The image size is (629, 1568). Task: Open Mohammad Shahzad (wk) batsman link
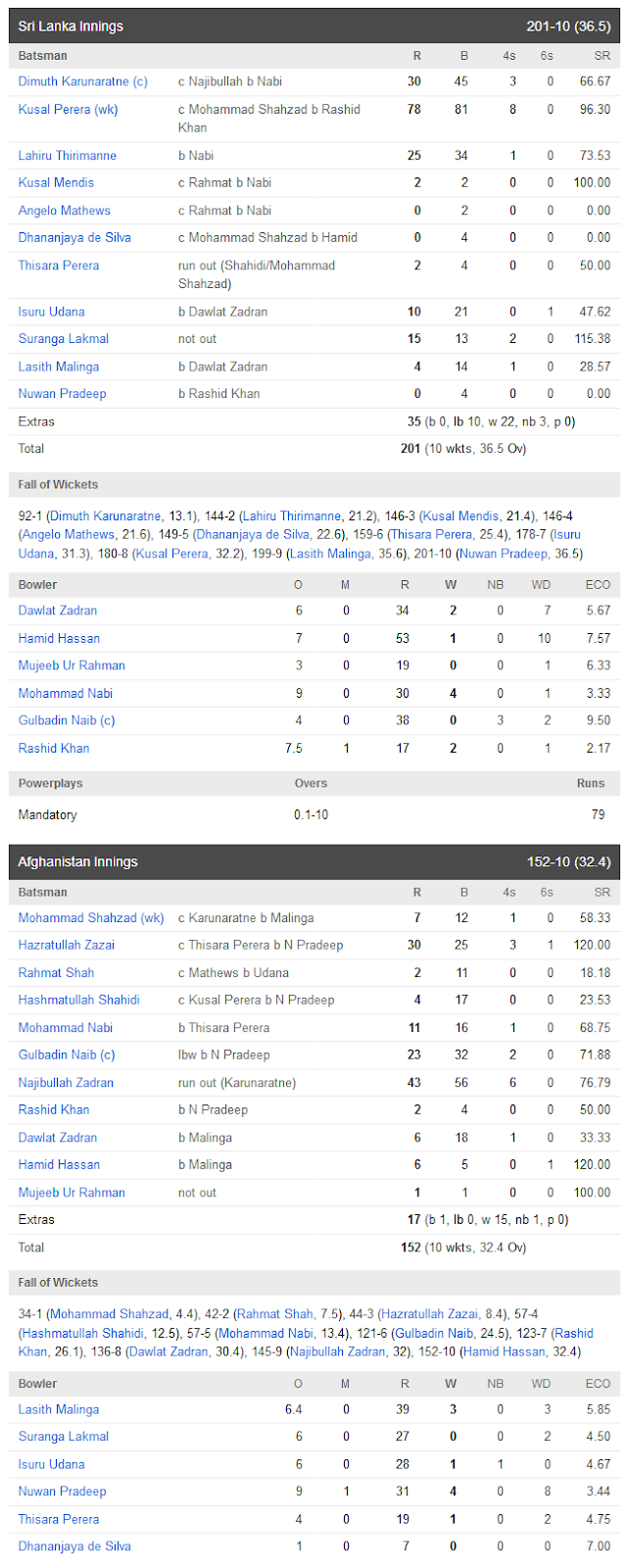pos(91,918)
